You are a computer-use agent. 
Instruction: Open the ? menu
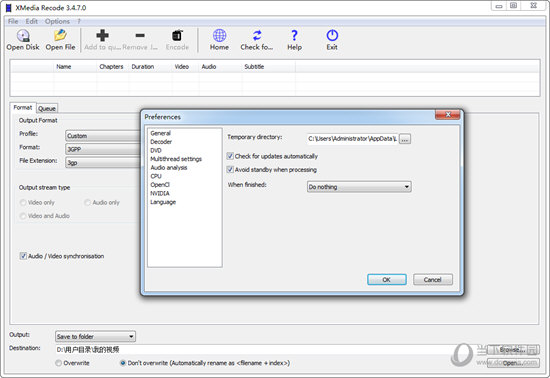79,21
